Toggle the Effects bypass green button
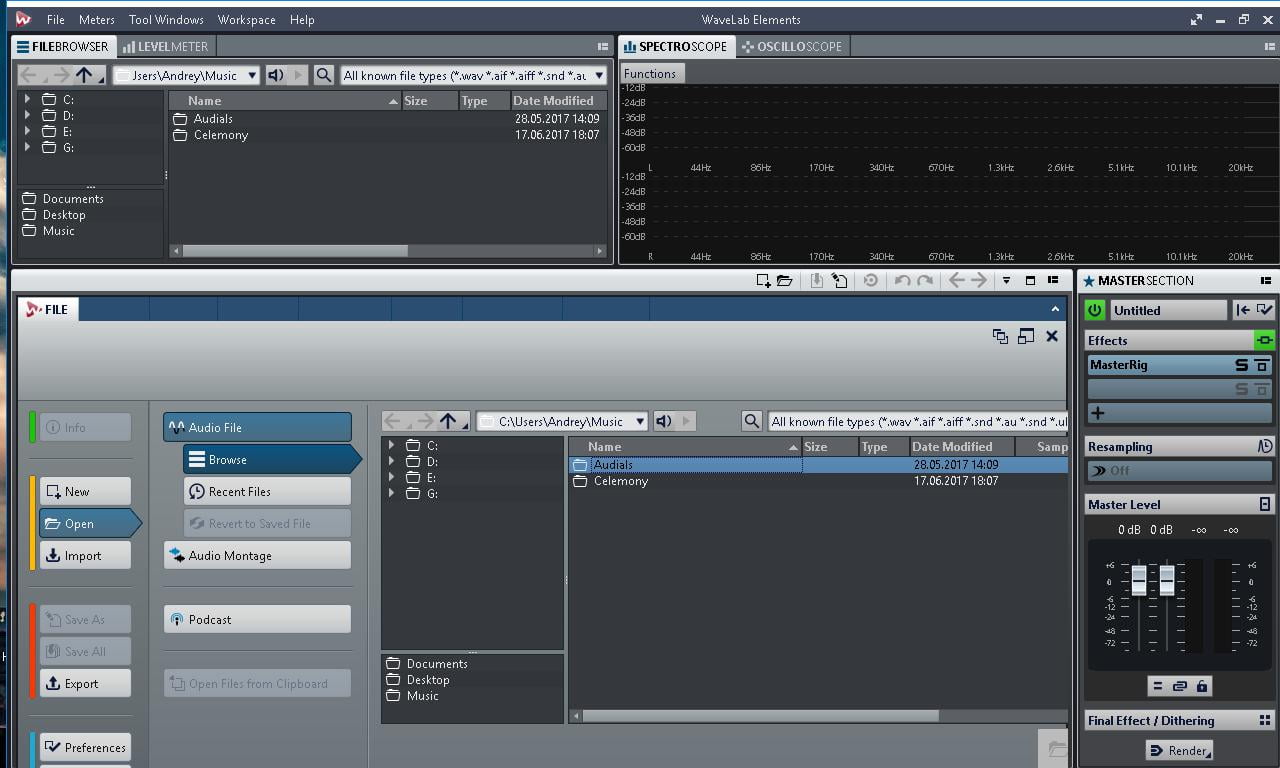This screenshot has width=1280, height=768. (1264, 340)
